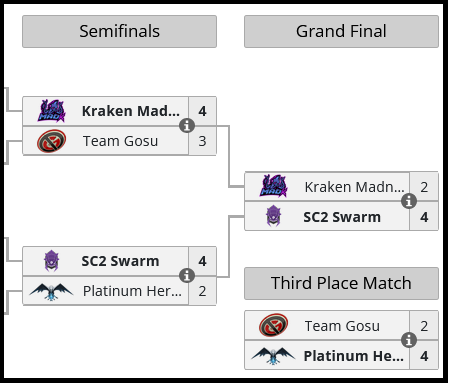Open SC2 Swarm team name in Grand Final
Image resolution: width=449 pixels, height=385 pixels.
click(x=342, y=217)
